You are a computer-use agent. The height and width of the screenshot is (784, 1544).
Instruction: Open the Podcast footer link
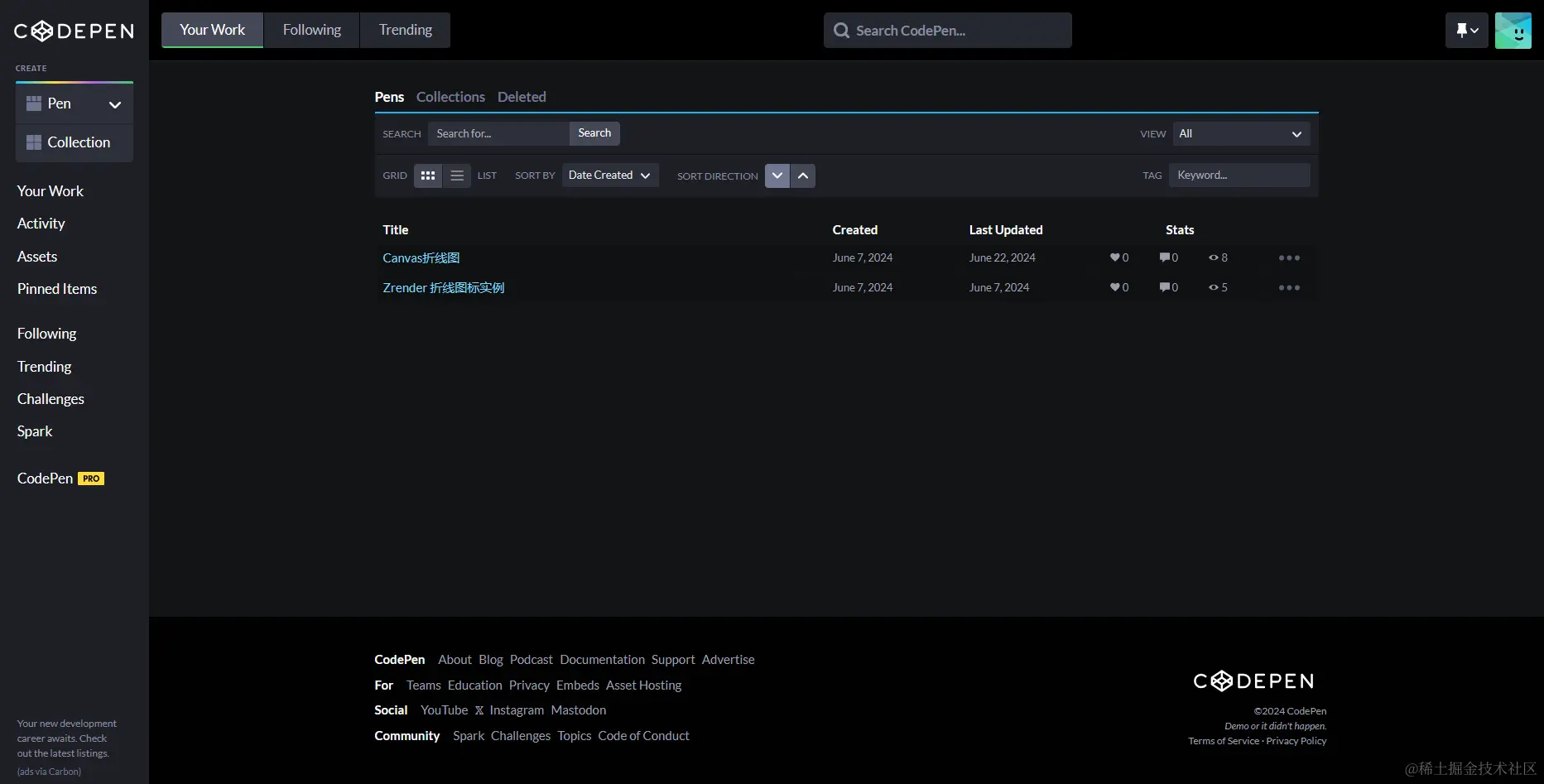pos(531,660)
